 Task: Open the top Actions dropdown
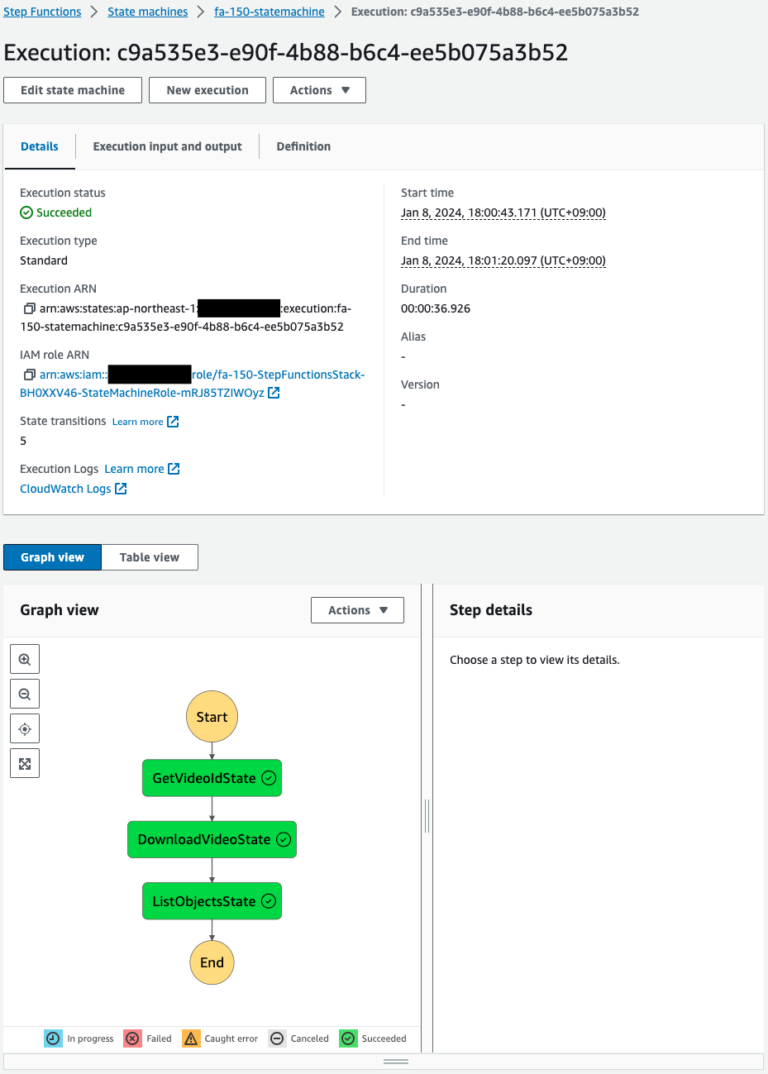(x=319, y=90)
